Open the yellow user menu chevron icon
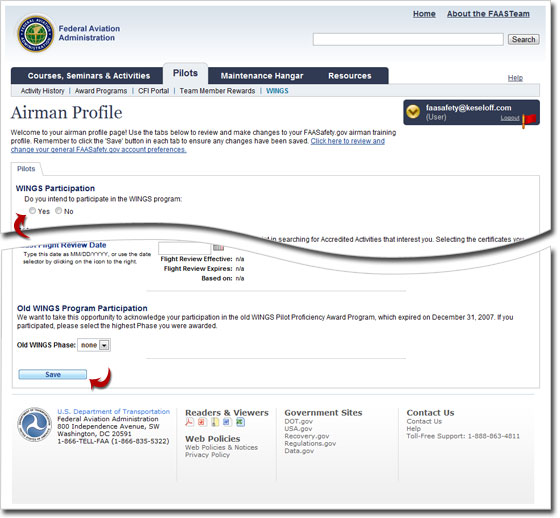The width and height of the screenshot is (560, 518). 413,112
